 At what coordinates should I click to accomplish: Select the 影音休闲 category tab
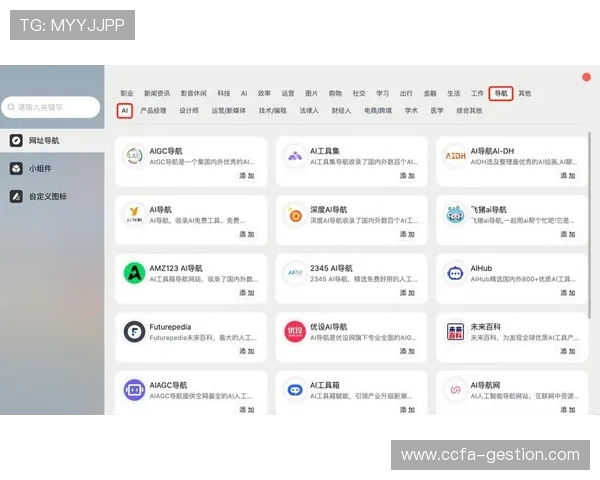(194, 93)
